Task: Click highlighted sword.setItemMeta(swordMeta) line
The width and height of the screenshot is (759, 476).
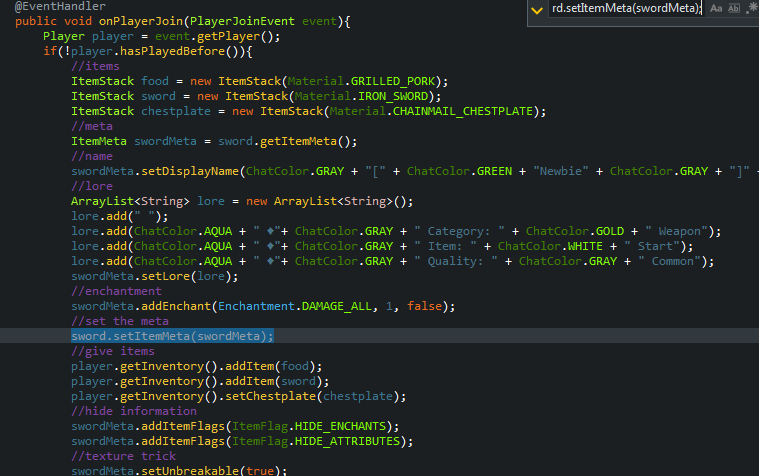Action: tap(172, 337)
